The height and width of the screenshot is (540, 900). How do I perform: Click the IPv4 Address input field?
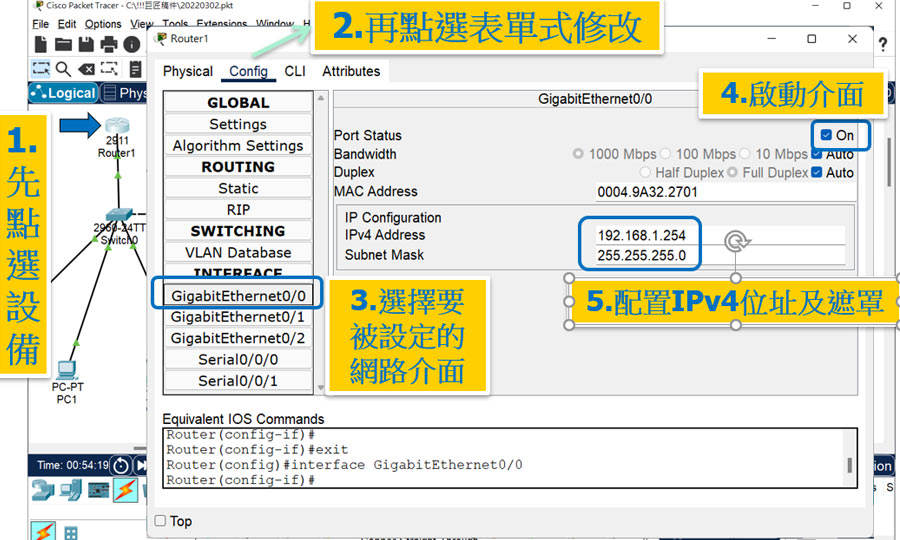click(x=720, y=235)
